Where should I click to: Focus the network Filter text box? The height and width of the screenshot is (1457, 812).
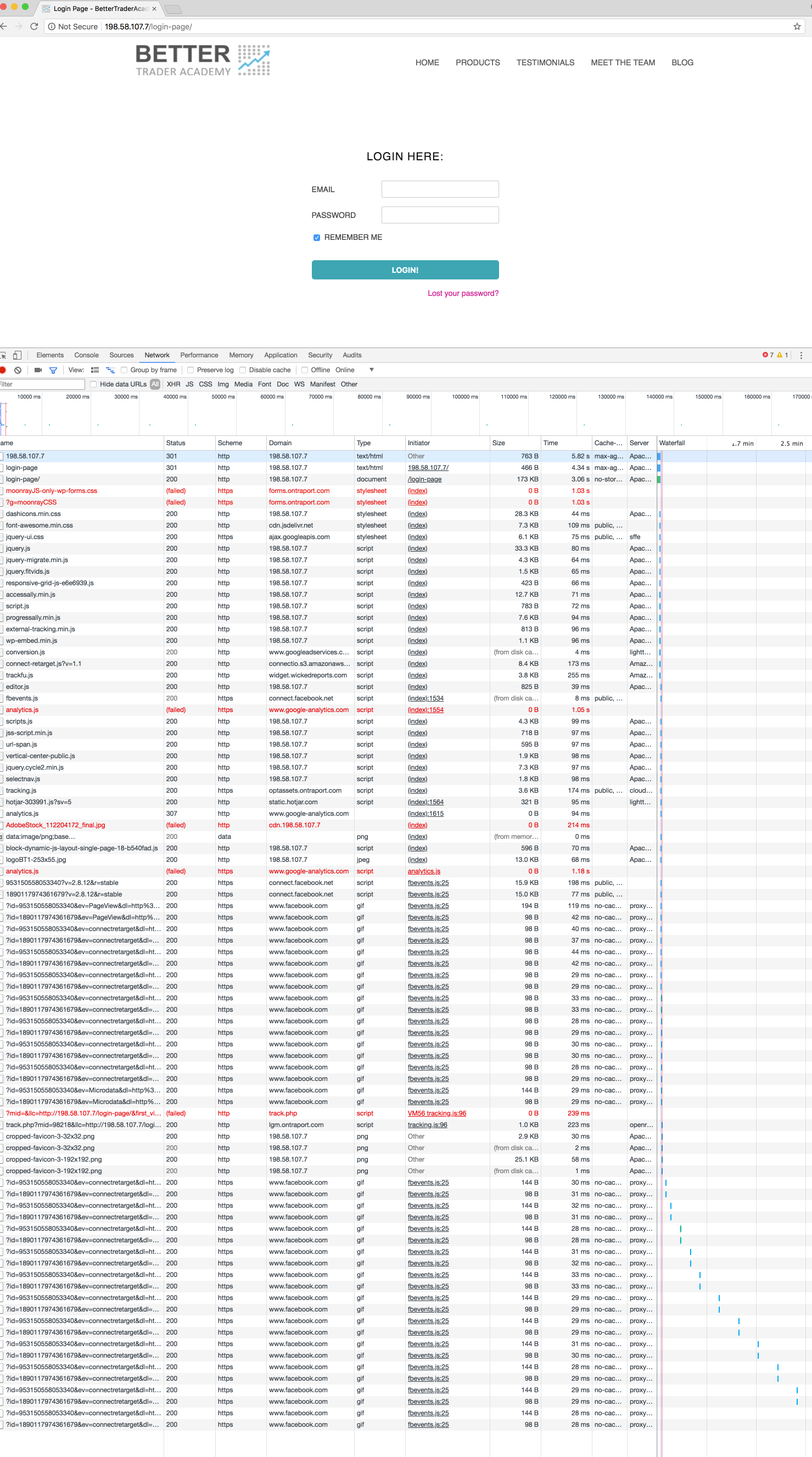click(42, 385)
